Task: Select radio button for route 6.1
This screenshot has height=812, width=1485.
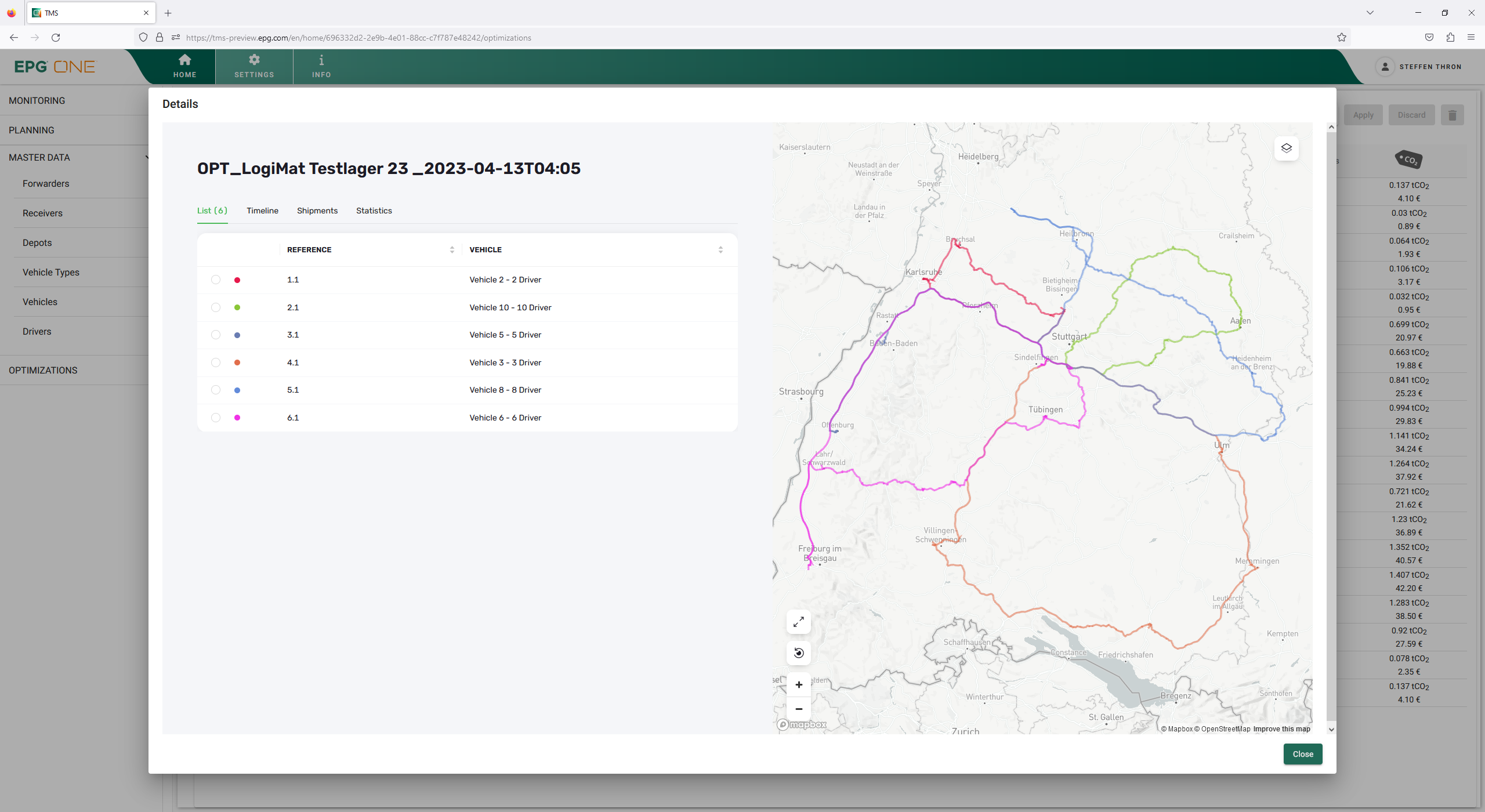Action: tap(216, 418)
